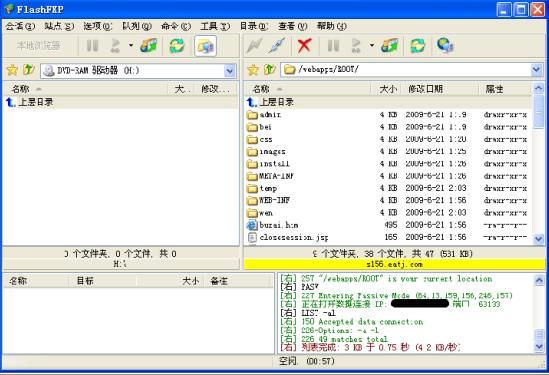Select the buzai.htm file
The height and width of the screenshot is (375, 549).
[388, 225]
